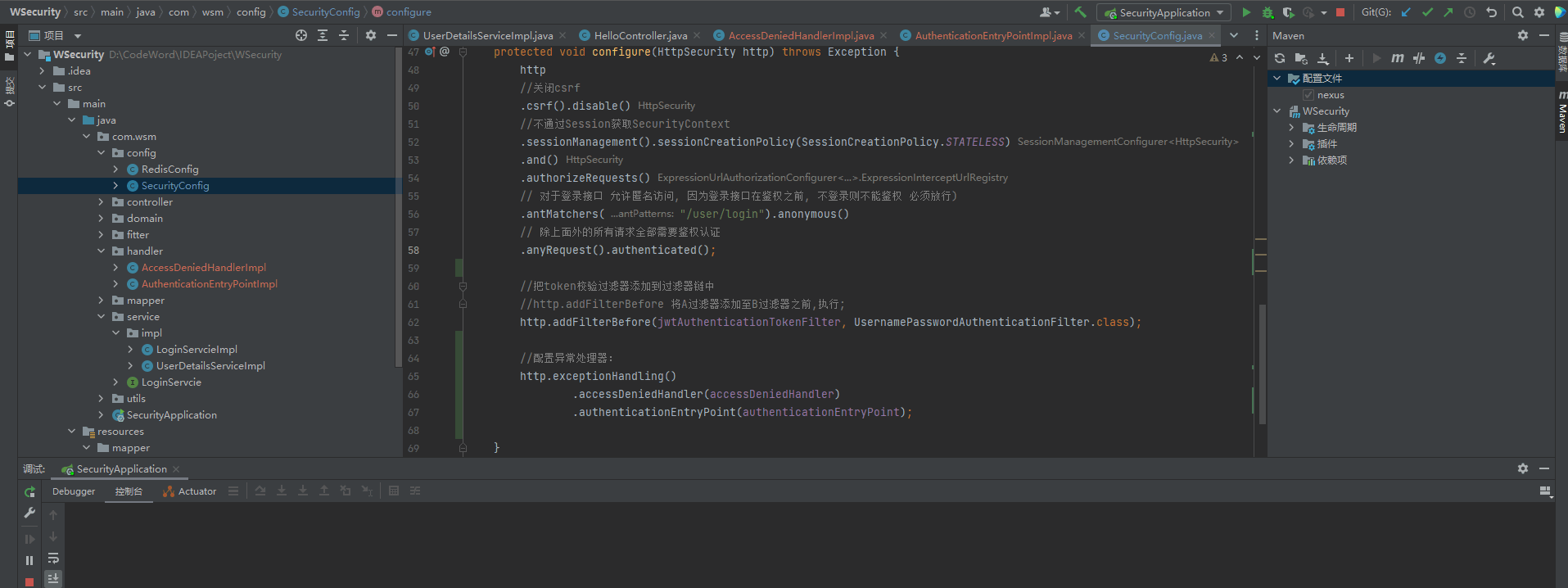This screenshot has height=588, width=1568.
Task: Open the debug panel wrench settings icon
Action: (29, 513)
